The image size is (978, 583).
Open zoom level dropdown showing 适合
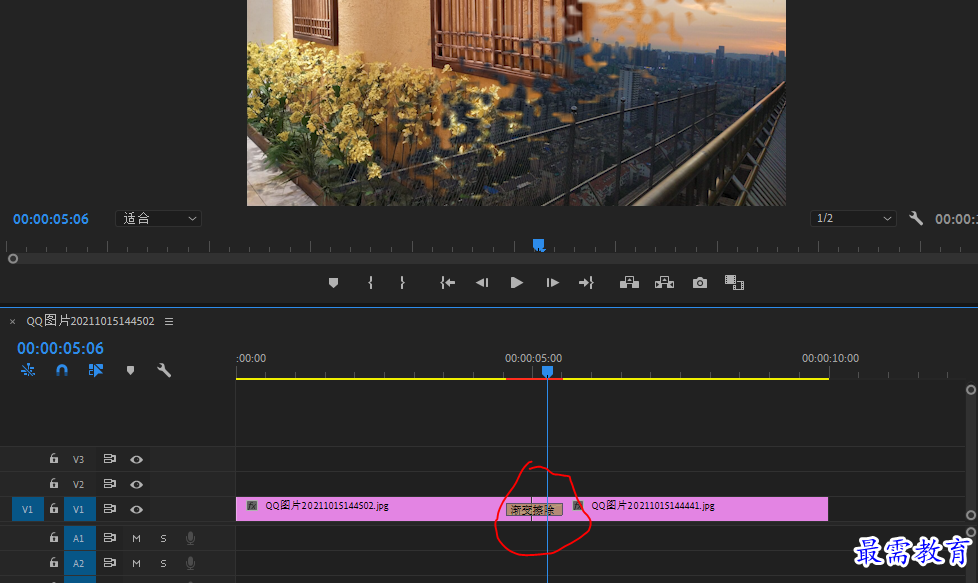tap(158, 218)
